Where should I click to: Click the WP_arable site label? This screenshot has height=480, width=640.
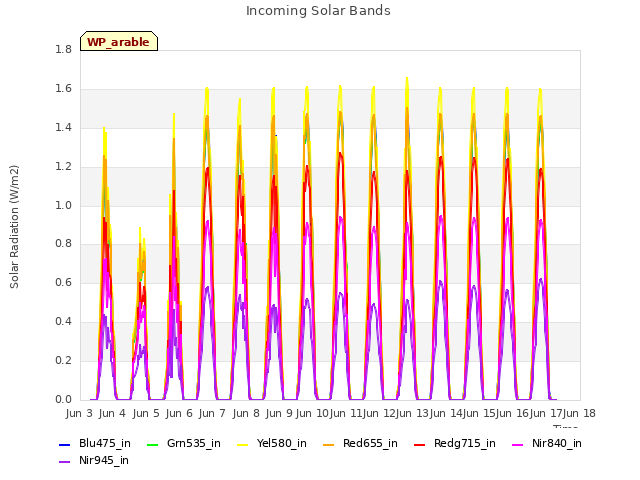[x=118, y=42]
